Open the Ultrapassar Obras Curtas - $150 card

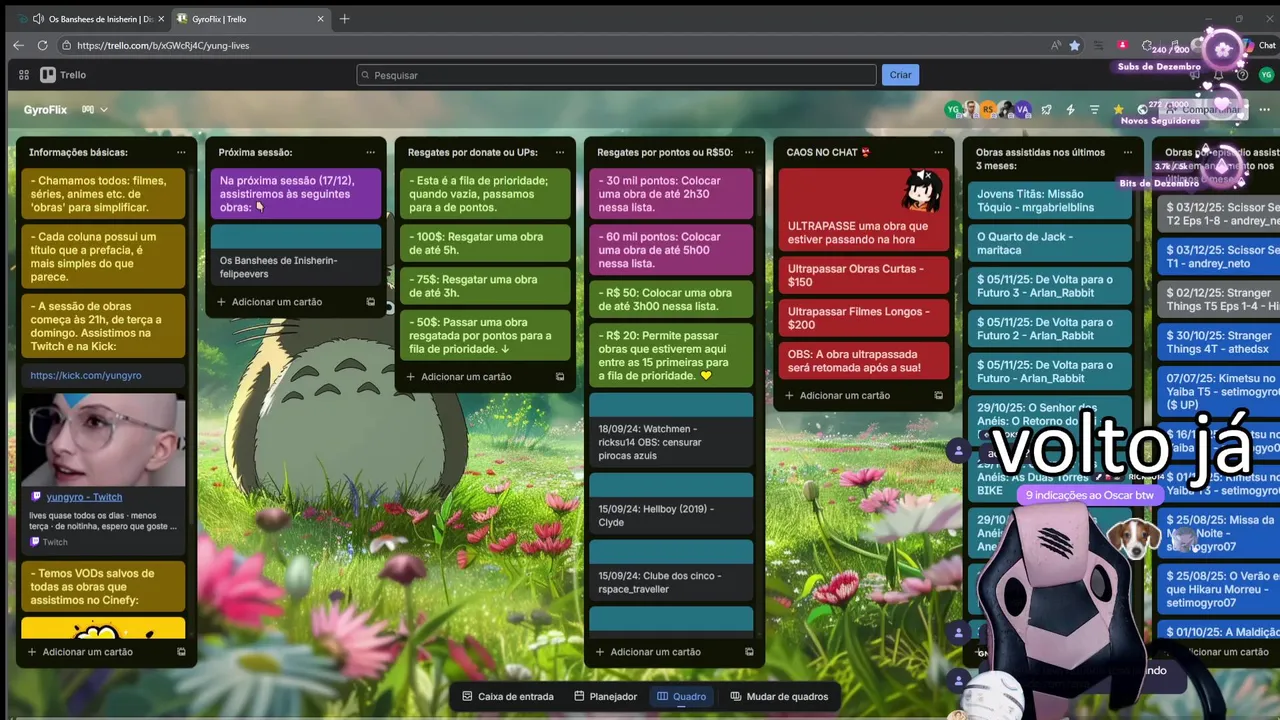[863, 275]
